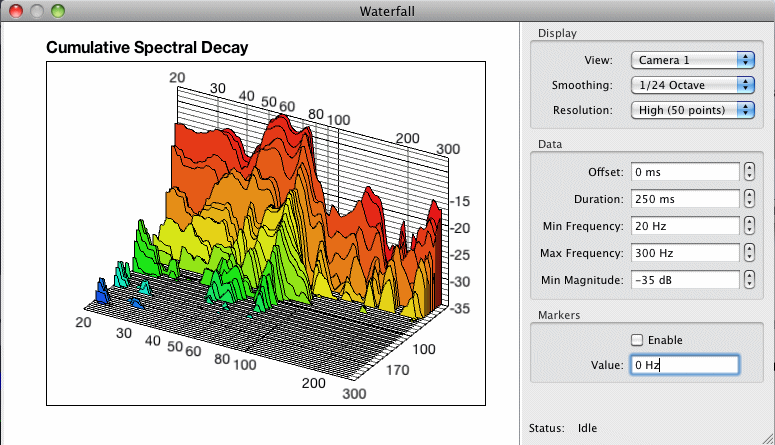This screenshot has height=445, width=775.
Task: Expand the Smoothing 1/24 Octave dropdown
Action: pyautogui.click(x=692, y=85)
